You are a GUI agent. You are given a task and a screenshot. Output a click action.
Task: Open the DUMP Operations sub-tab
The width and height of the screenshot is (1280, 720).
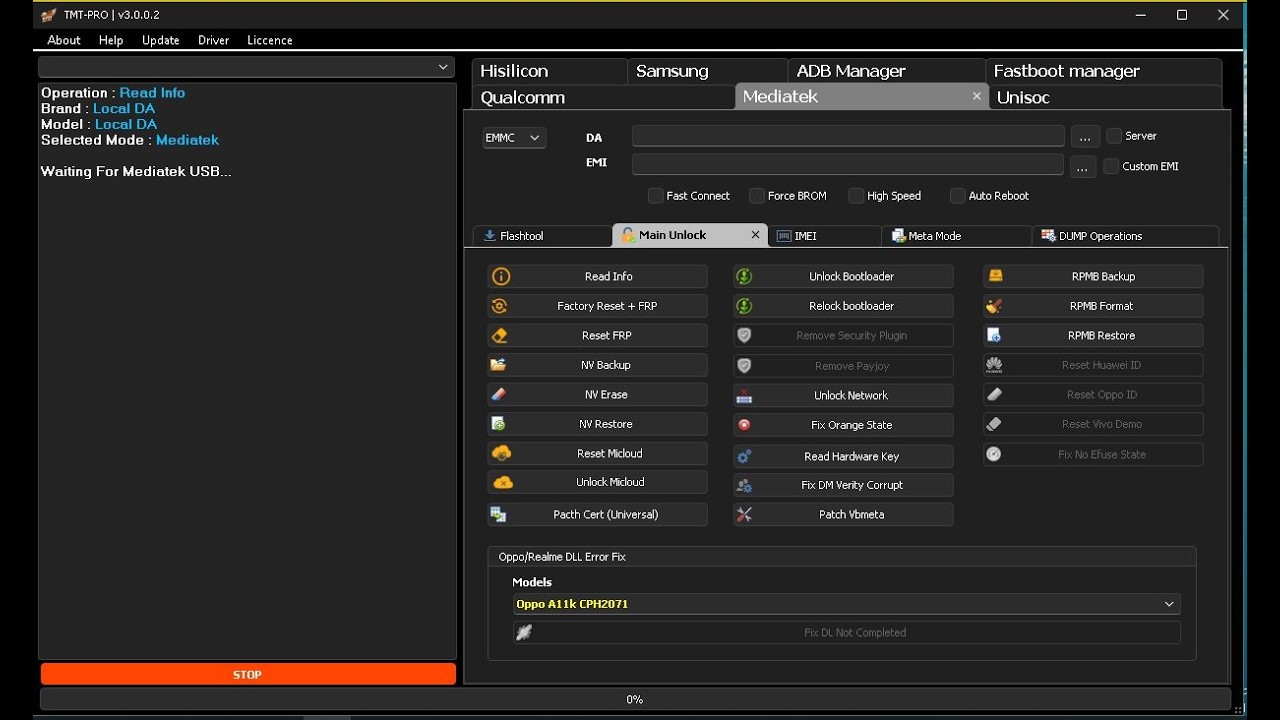tap(1125, 236)
